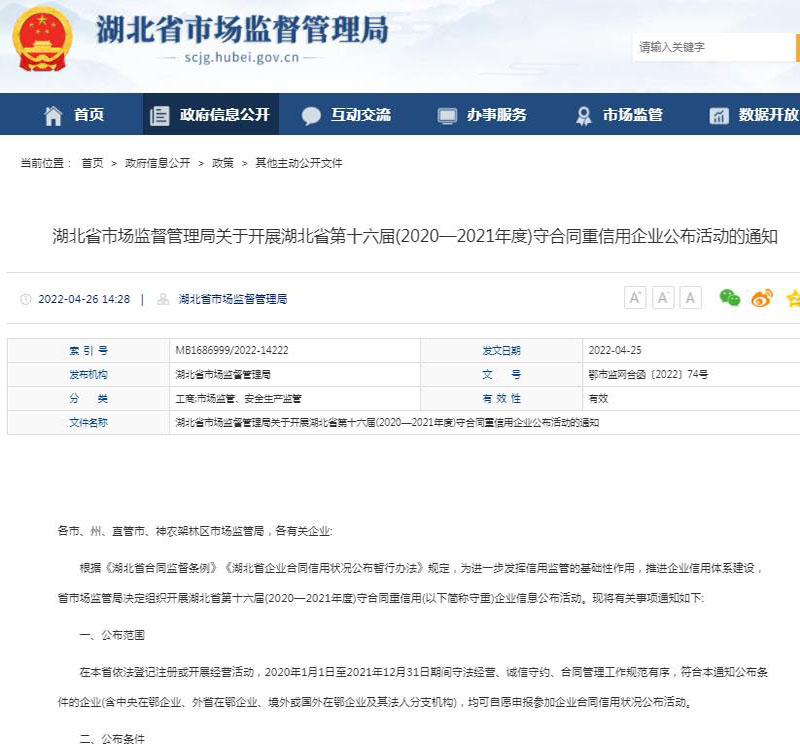Enlarge text with the A+ button

[635, 297]
